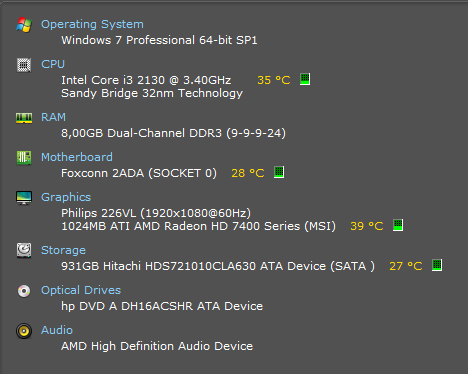Click the graphics card temperature status icon
This screenshot has width=468, height=374.
click(398, 225)
